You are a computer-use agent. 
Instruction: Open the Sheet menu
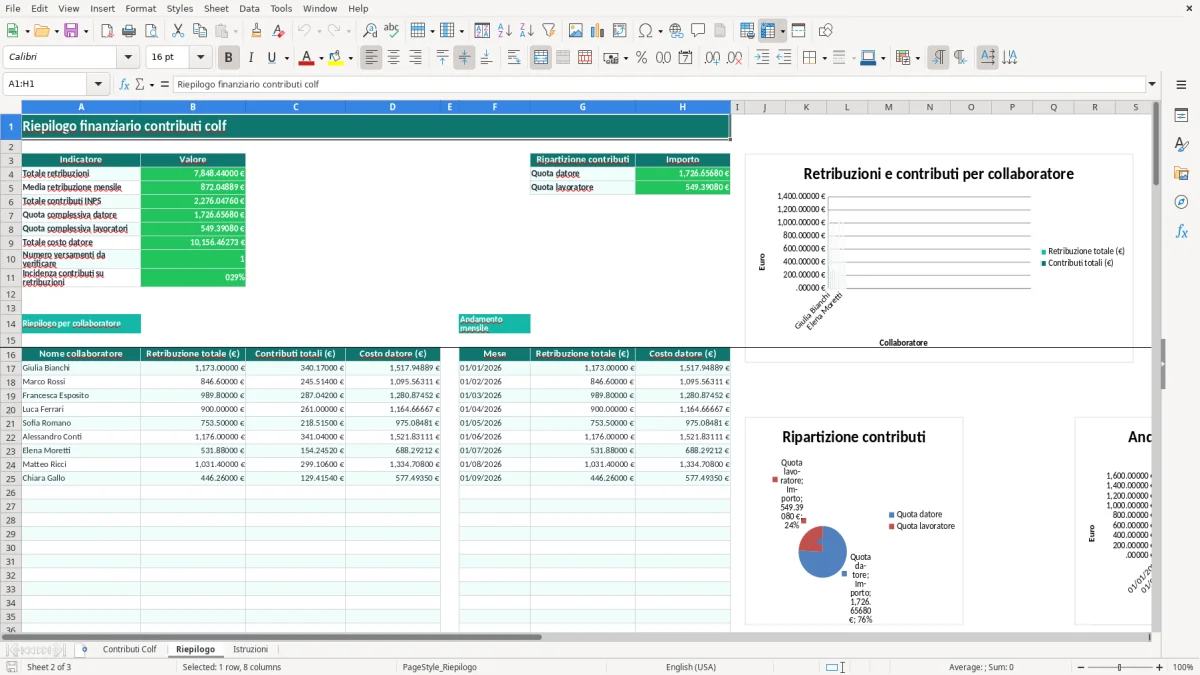click(x=216, y=8)
